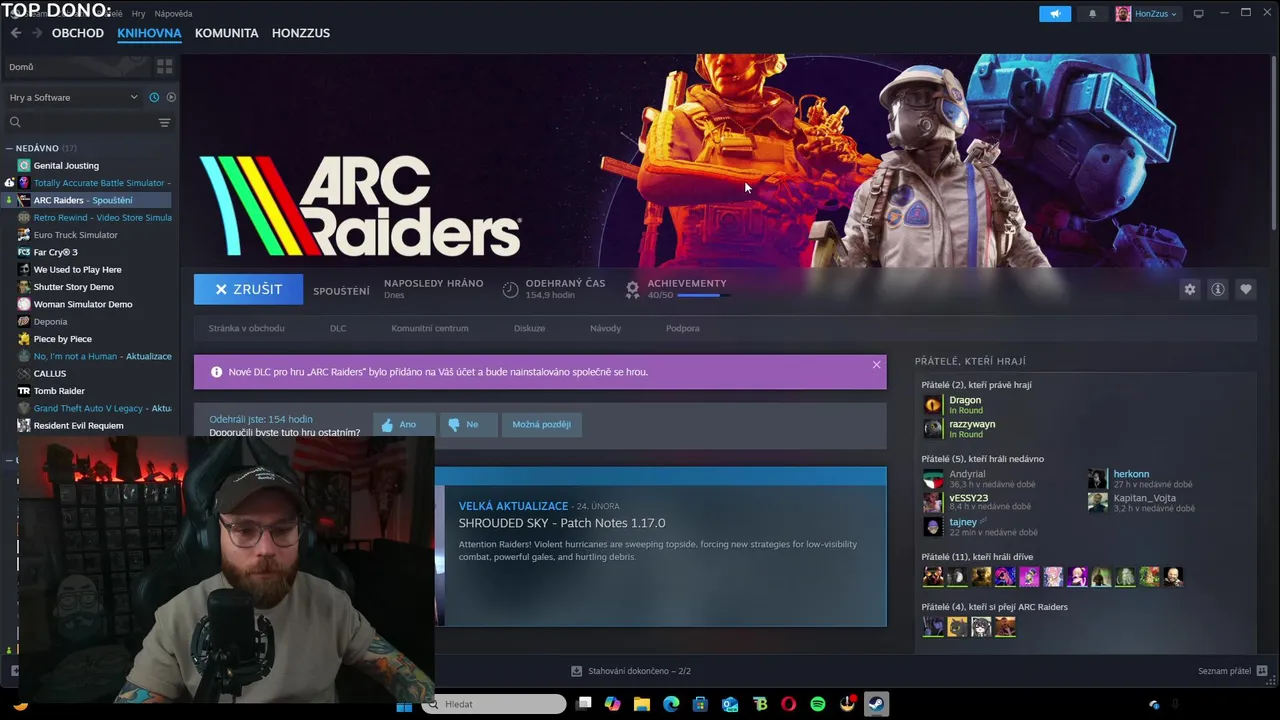Open friend razzywayn's profile
1280x720 pixels.
coord(972,424)
